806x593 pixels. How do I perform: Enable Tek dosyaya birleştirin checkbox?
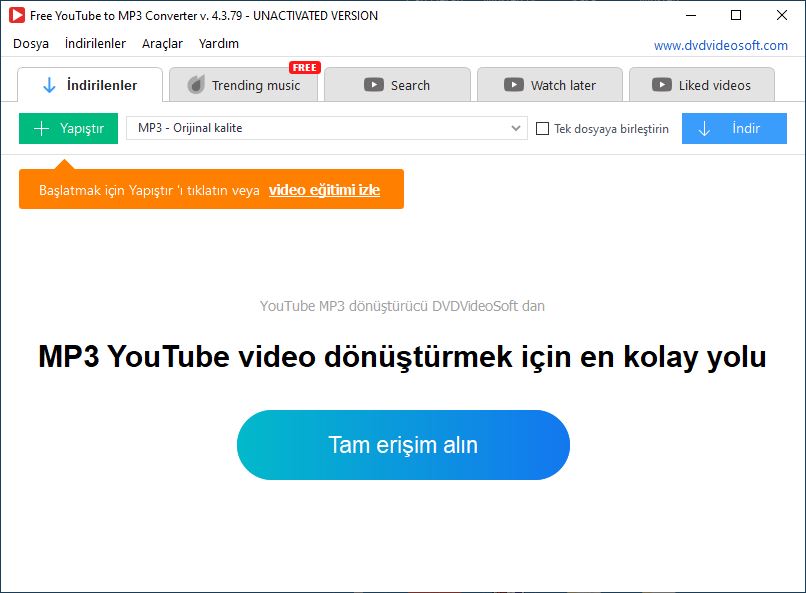pos(542,128)
